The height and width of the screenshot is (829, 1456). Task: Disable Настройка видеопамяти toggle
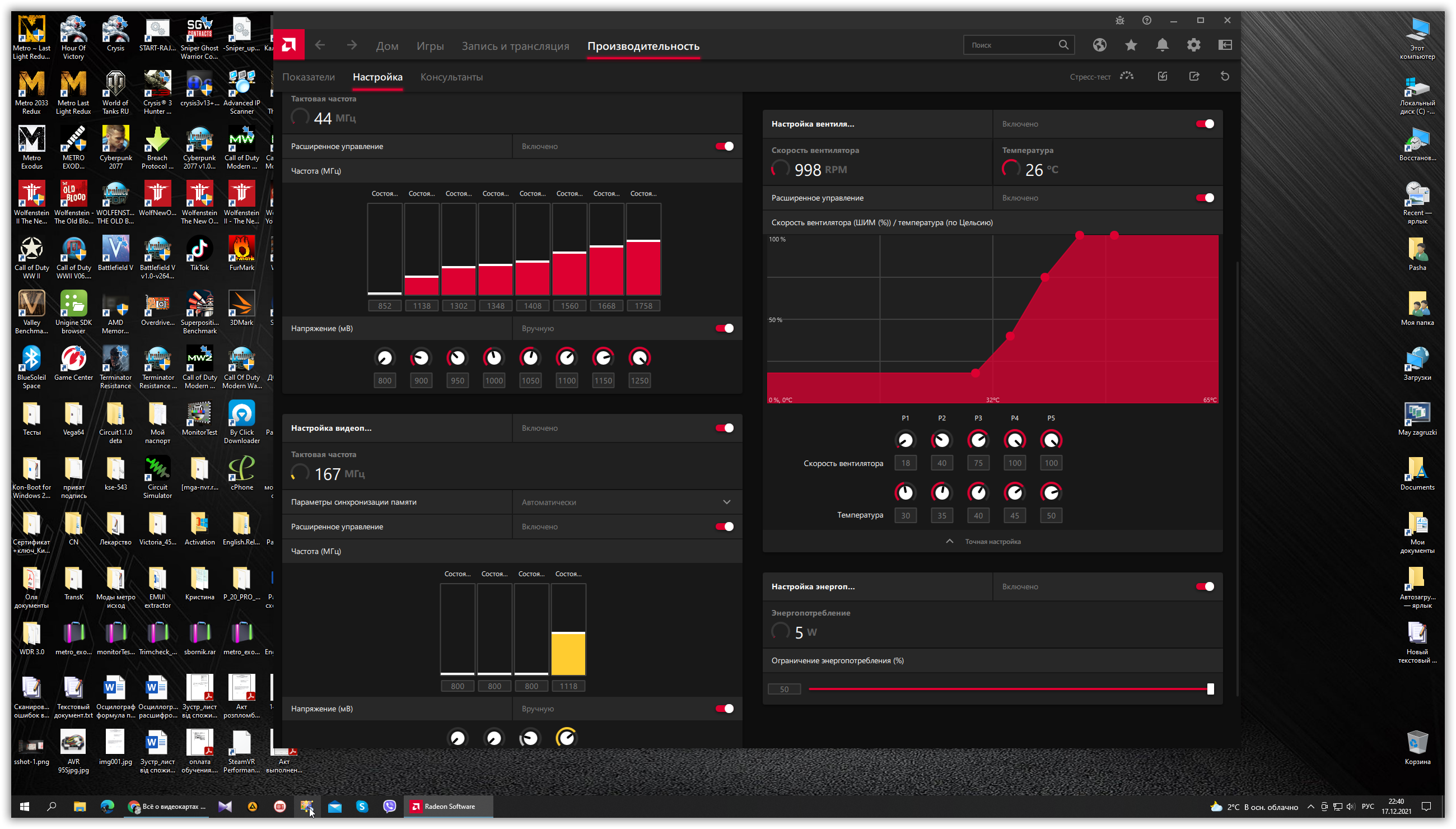point(724,427)
